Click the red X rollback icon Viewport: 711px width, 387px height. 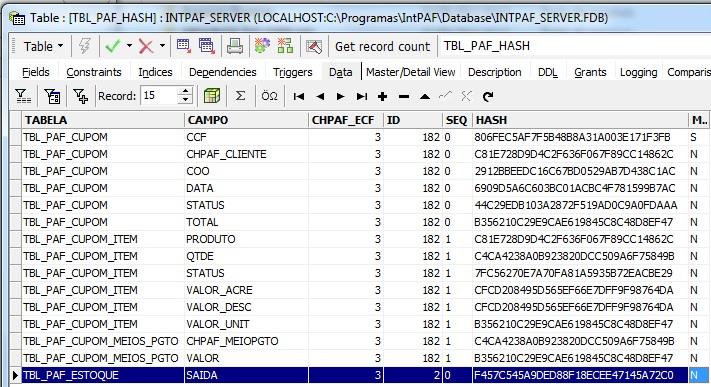pos(146,46)
